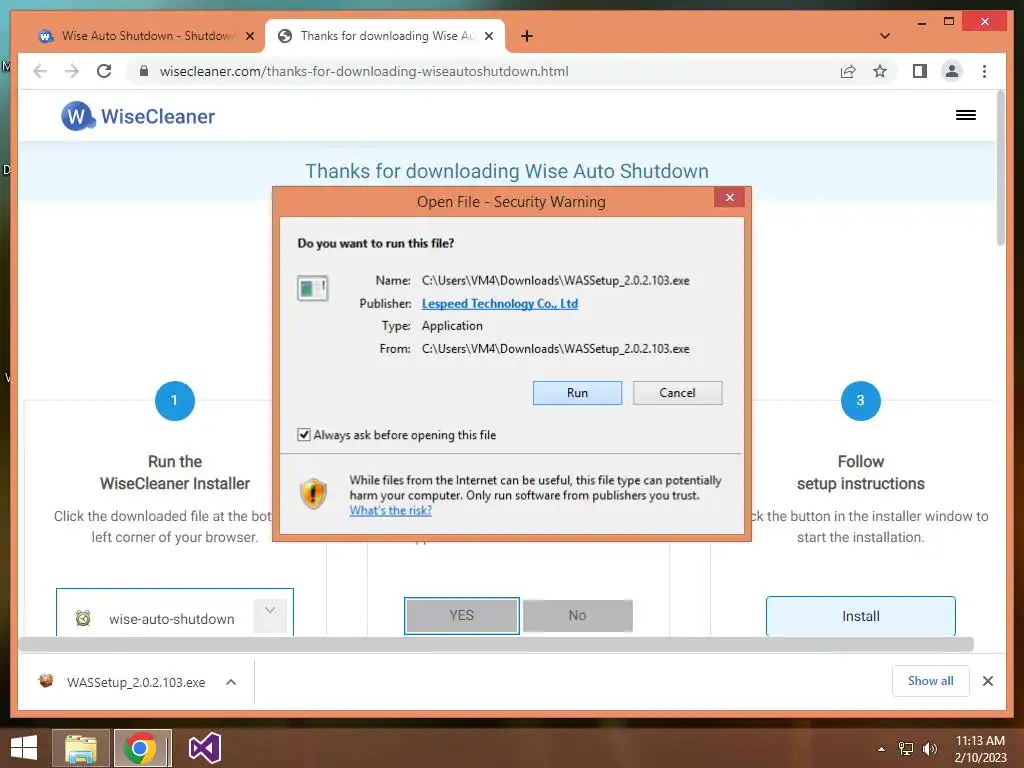Click 'Thanks for downloading Wise Auto Shutdown' headline
Screen dimensions: 1024x768
507,171
